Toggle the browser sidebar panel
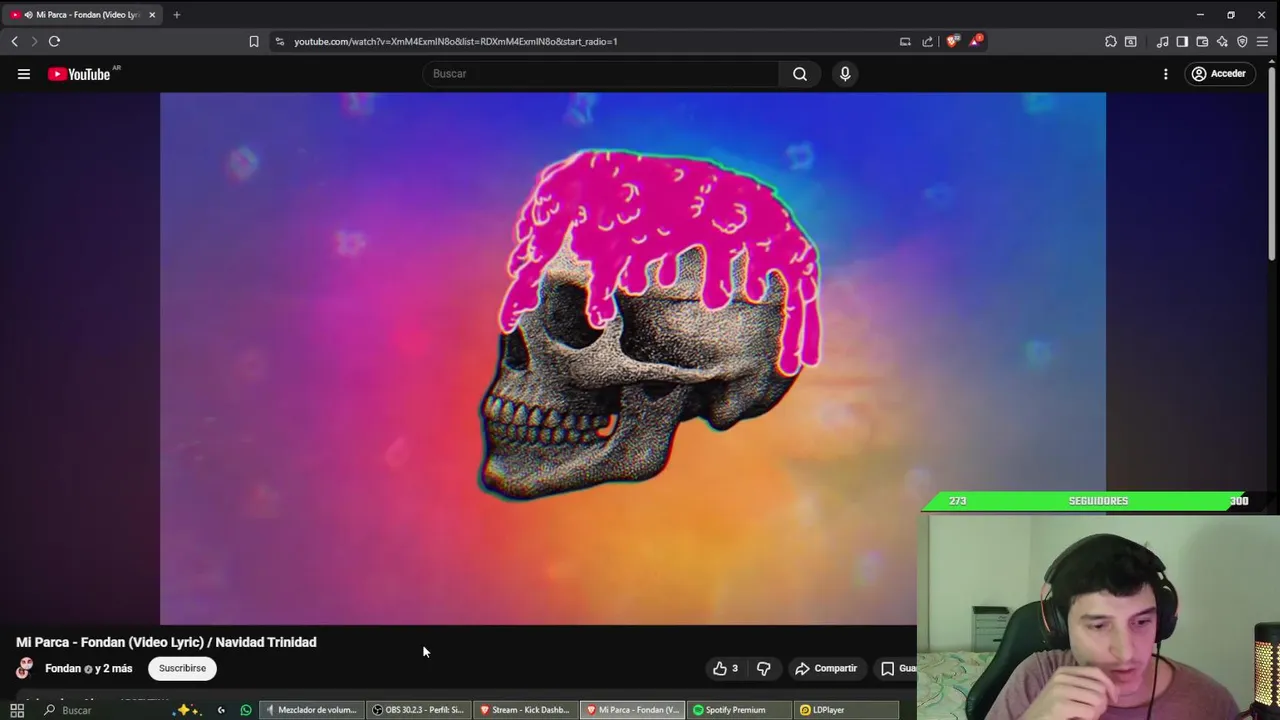The width and height of the screenshot is (1280, 720). [x=1182, y=41]
